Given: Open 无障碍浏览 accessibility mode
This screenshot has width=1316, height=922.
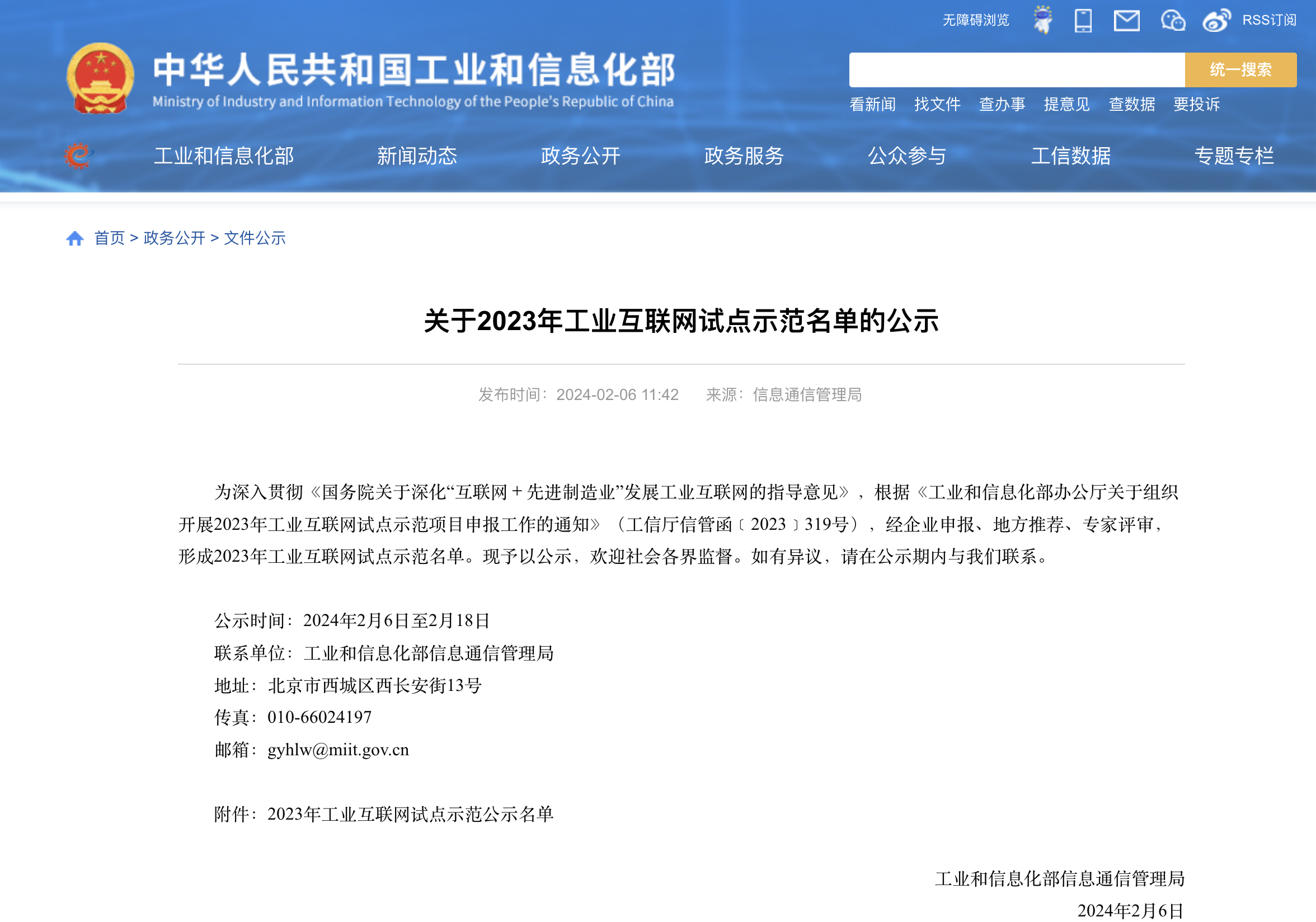Looking at the screenshot, I should (x=976, y=21).
